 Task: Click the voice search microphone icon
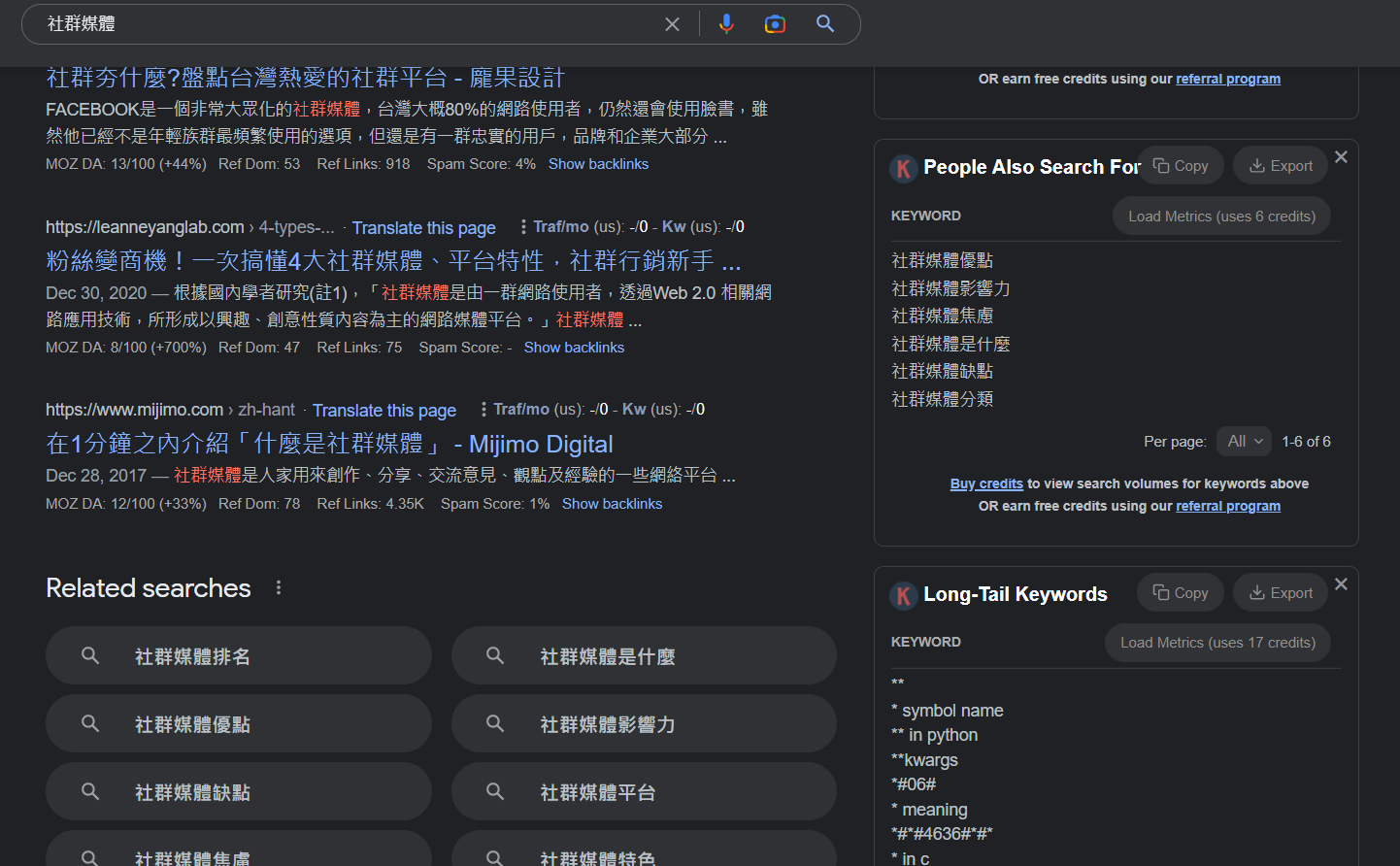coord(726,24)
